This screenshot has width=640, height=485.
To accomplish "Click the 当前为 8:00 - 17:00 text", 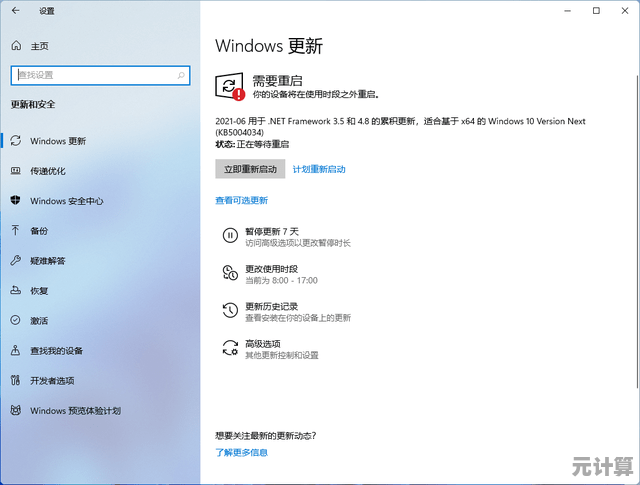I will [x=281, y=280].
